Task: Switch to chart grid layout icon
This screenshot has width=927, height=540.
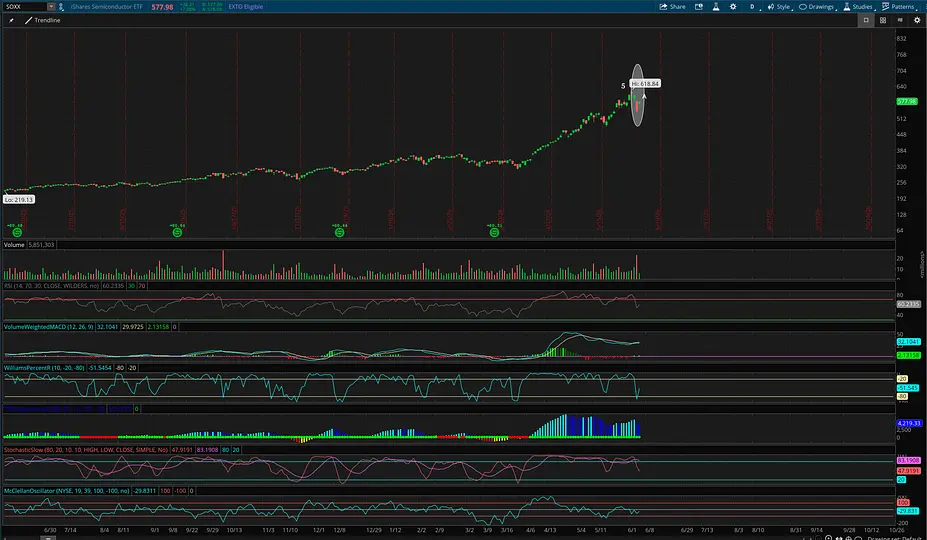Action: click(883, 20)
